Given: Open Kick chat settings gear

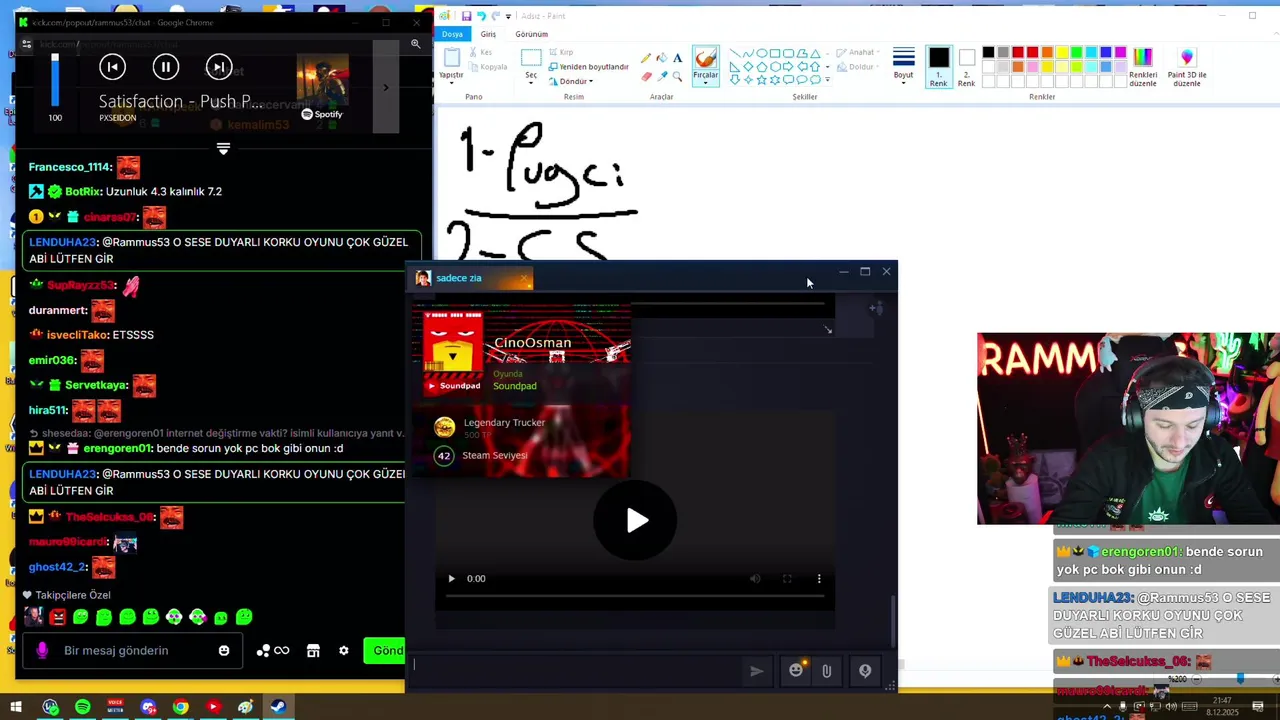Looking at the screenshot, I should pos(343,650).
